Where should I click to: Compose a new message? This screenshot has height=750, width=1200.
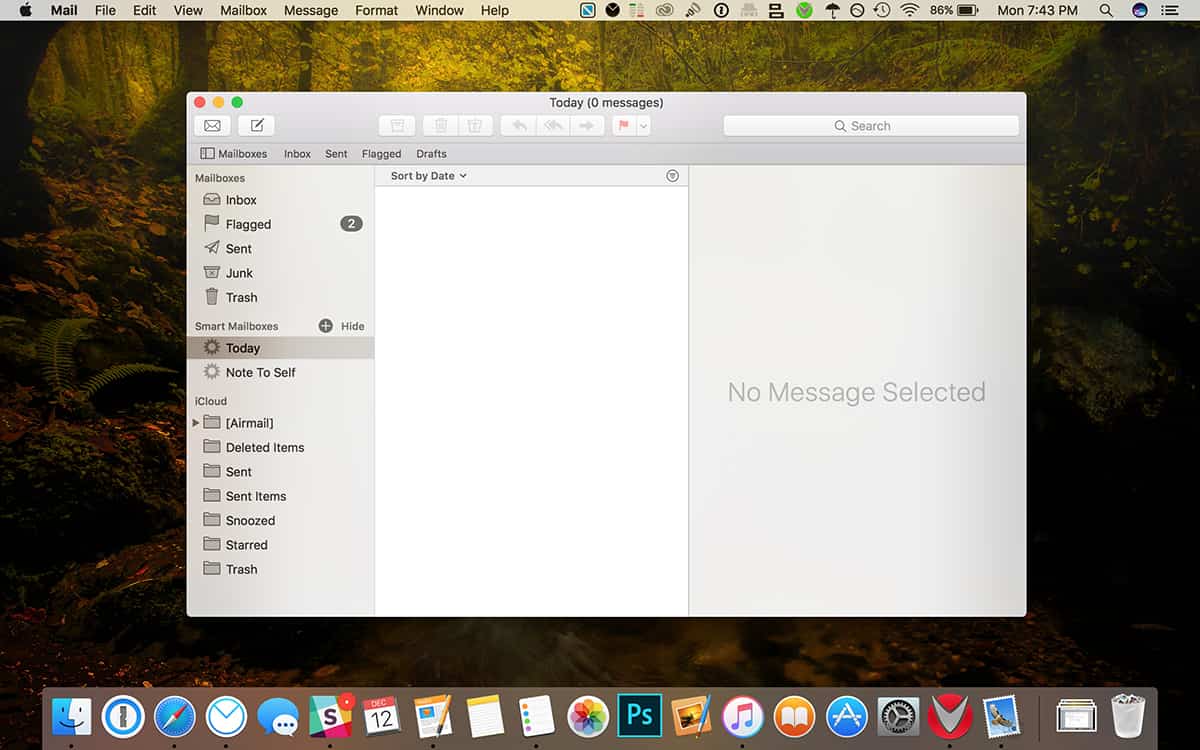(x=256, y=126)
